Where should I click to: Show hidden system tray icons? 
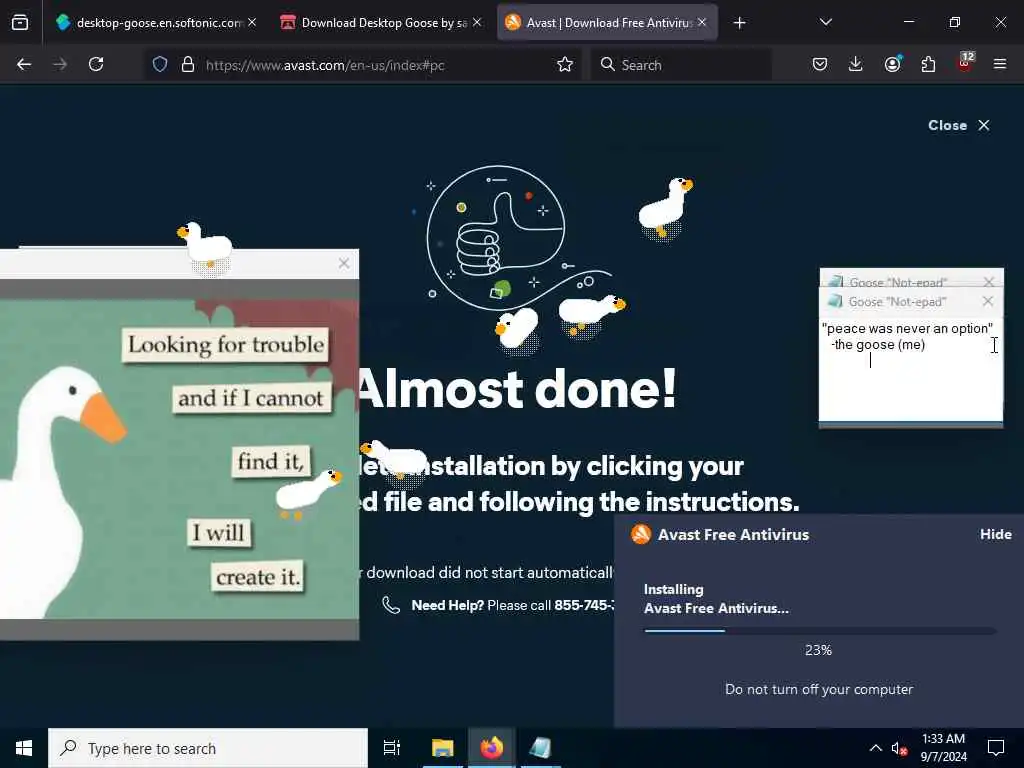point(876,748)
